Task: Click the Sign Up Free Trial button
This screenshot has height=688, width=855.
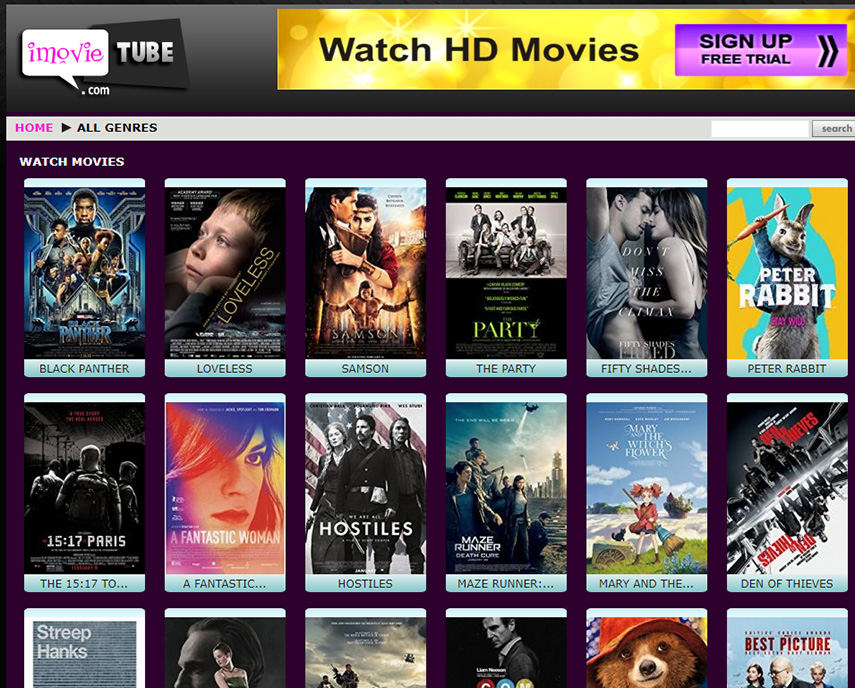Action: pos(761,50)
